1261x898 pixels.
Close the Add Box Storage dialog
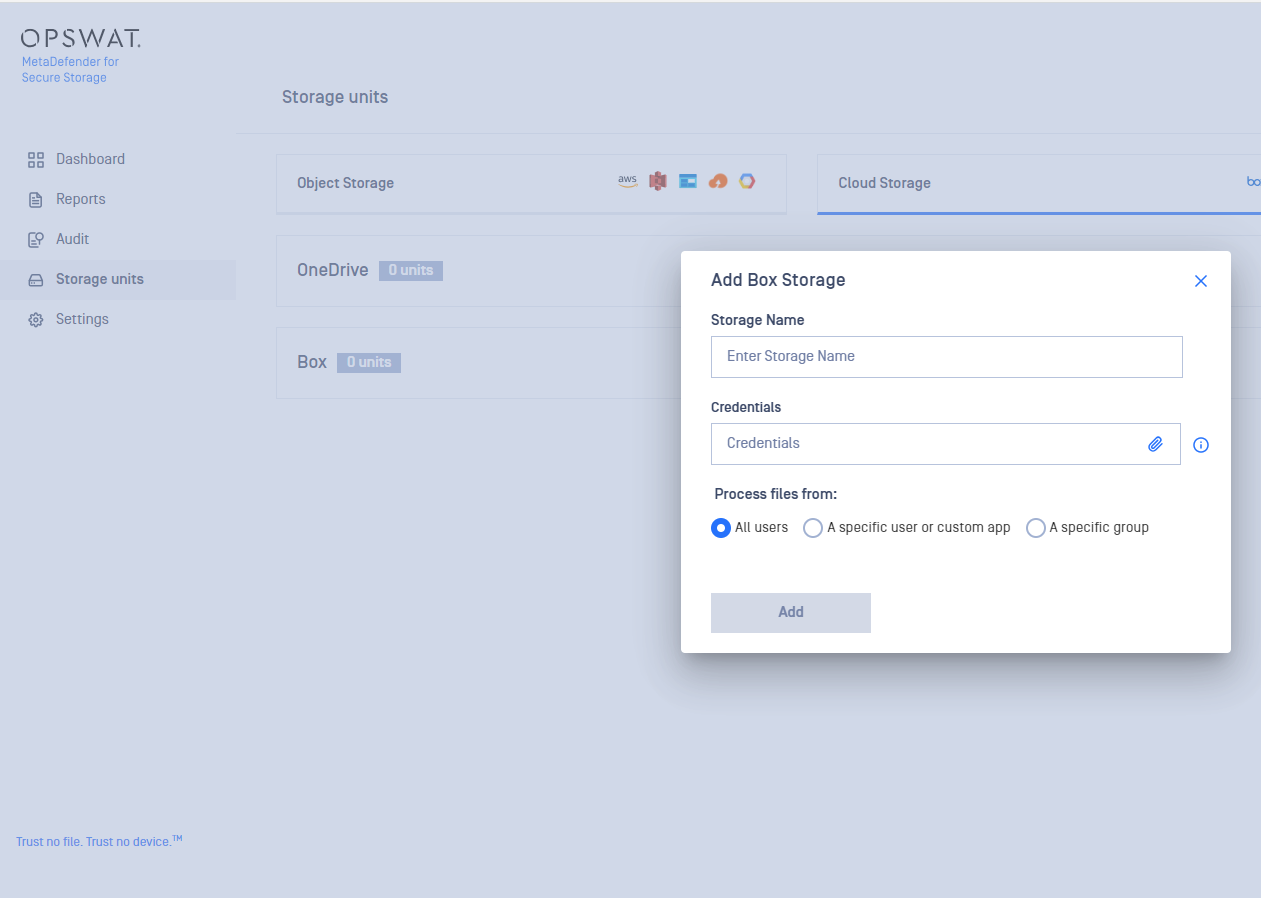point(1201,281)
